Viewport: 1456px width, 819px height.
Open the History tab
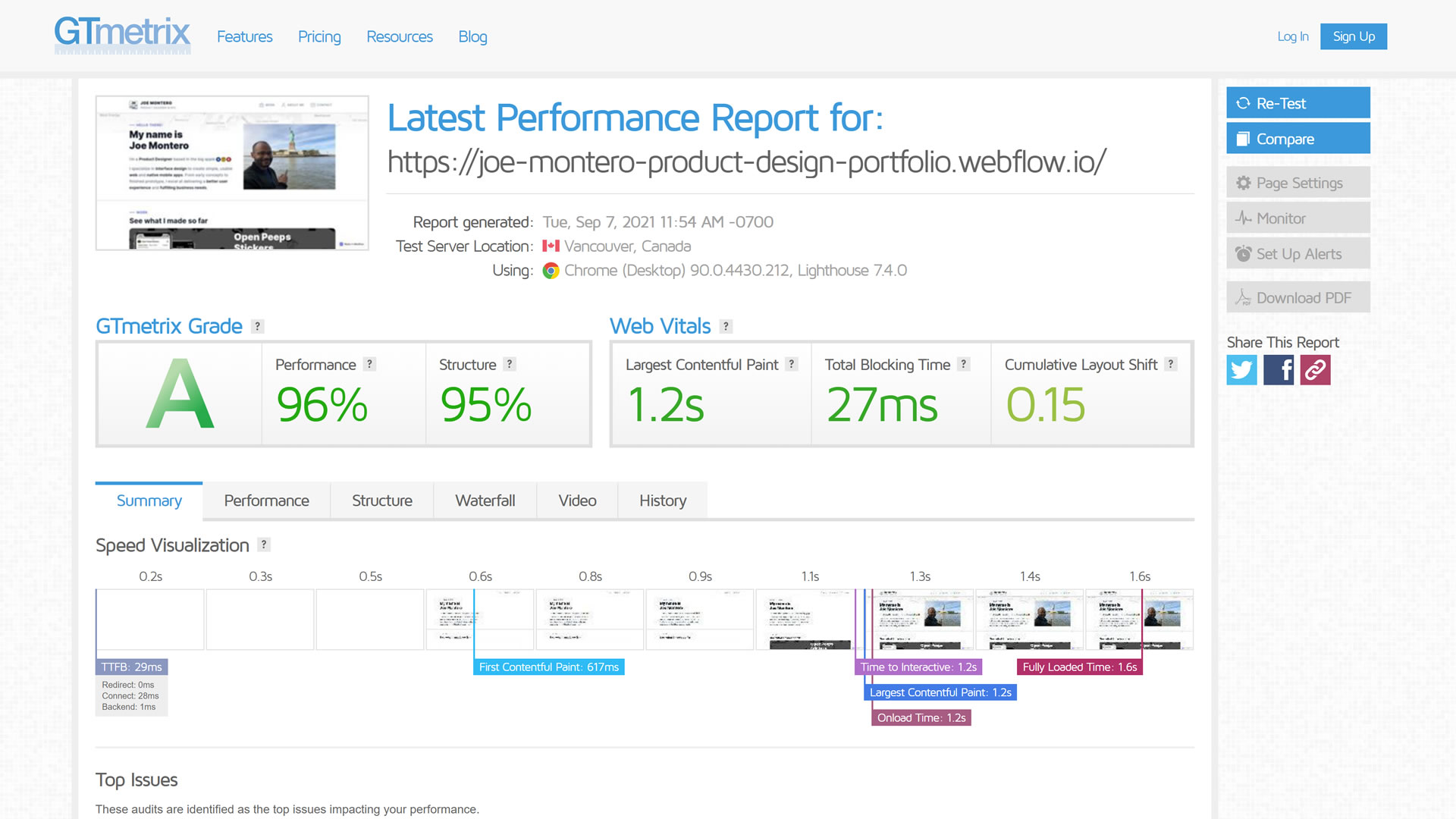[x=663, y=500]
